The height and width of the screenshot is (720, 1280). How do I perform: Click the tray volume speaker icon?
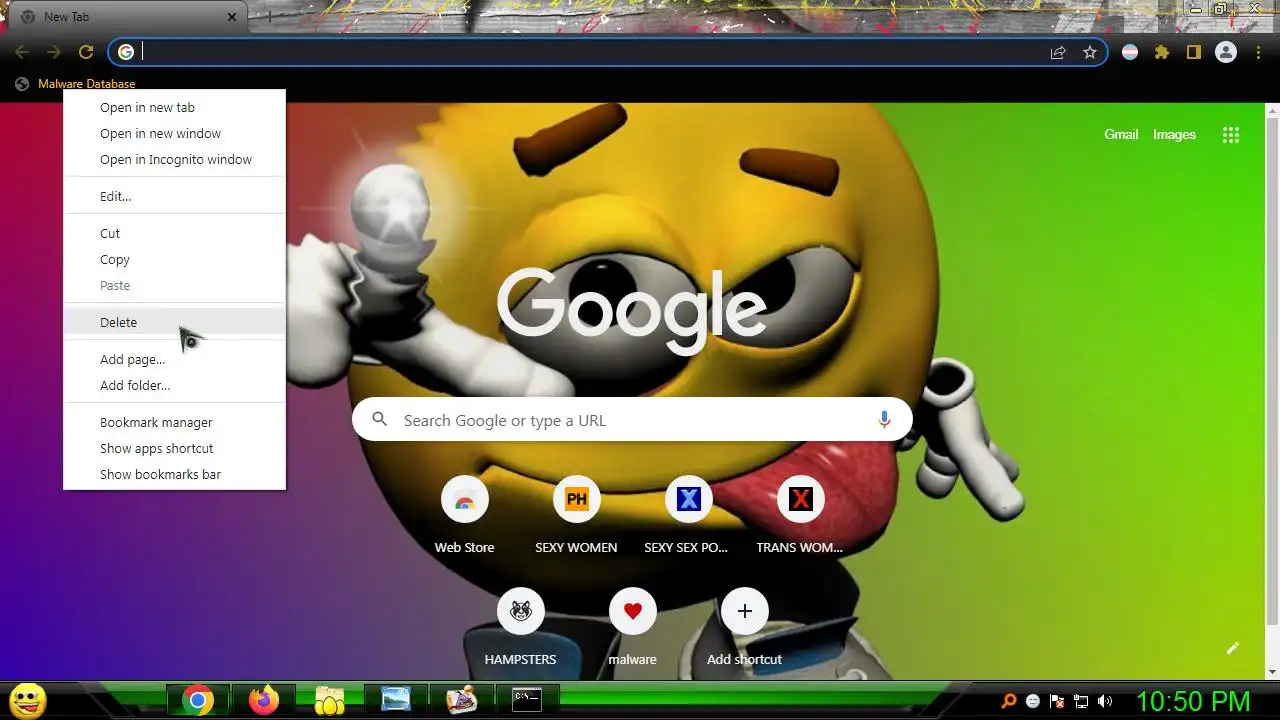click(x=1105, y=701)
